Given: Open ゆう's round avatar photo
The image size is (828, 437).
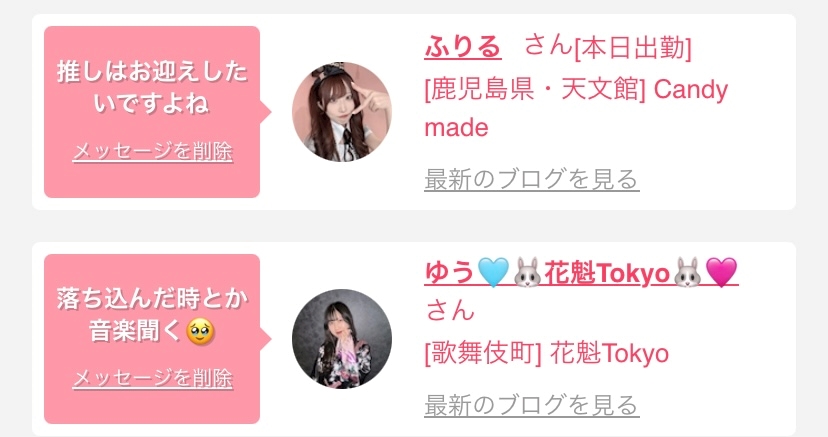Looking at the screenshot, I should [342, 339].
